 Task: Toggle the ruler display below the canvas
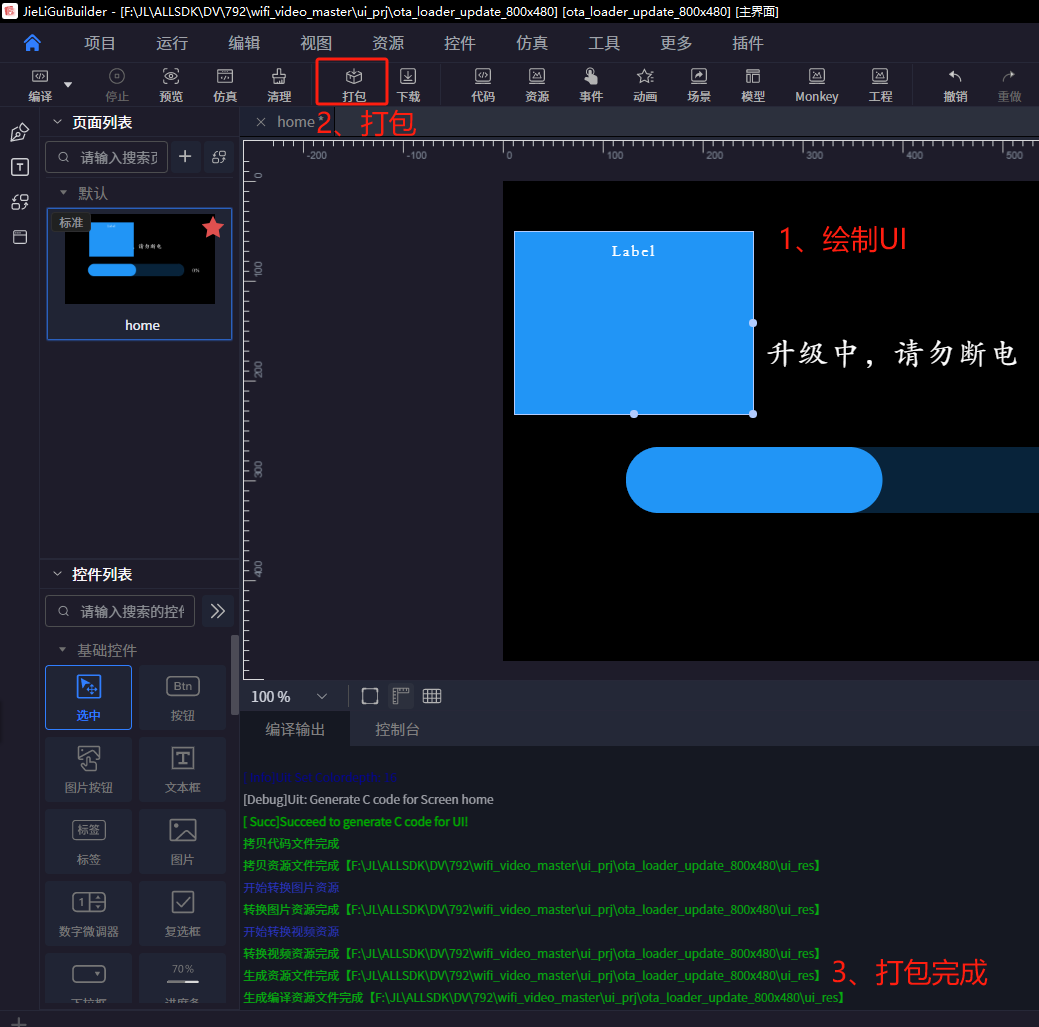tap(401, 696)
